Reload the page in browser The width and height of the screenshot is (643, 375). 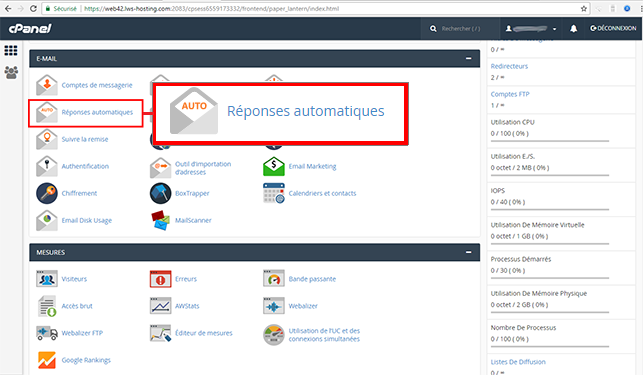(33, 9)
